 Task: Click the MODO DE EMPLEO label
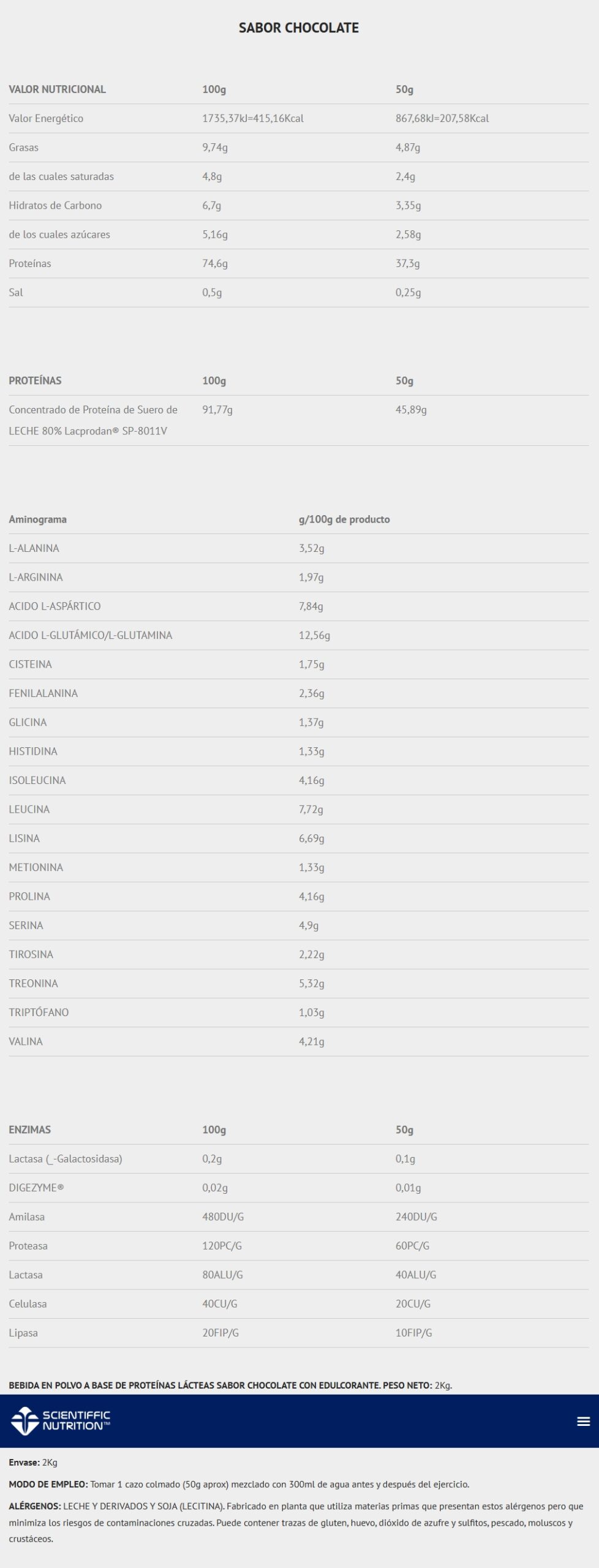(x=48, y=1484)
